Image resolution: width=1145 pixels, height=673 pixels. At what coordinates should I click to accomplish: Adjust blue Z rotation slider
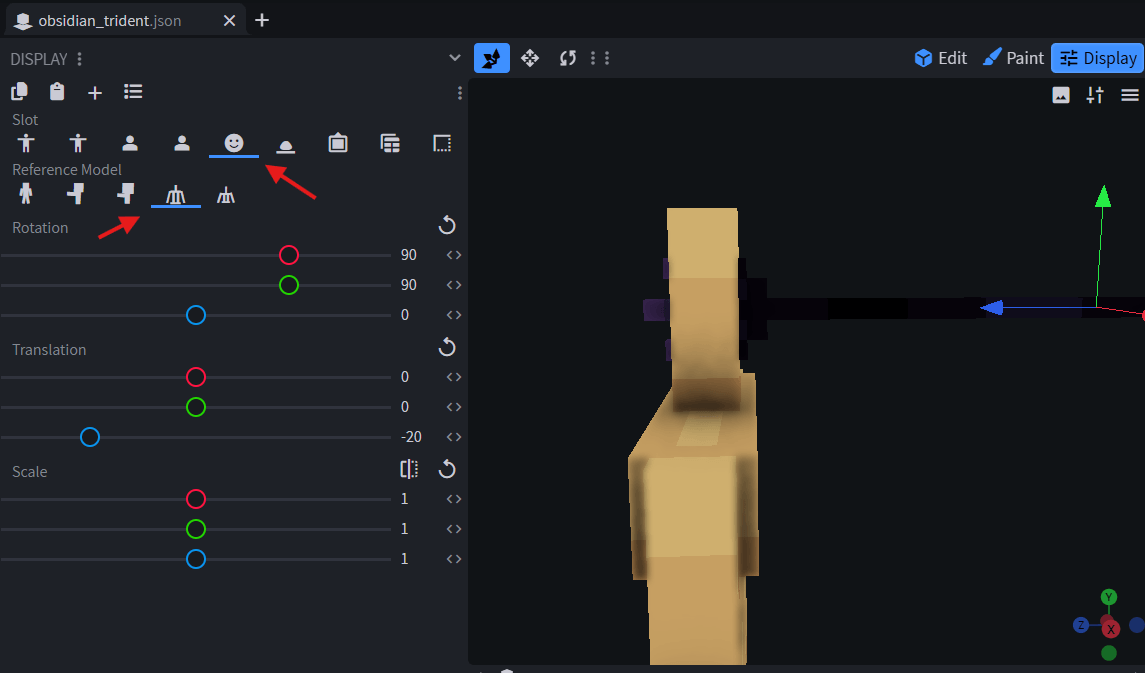[196, 315]
